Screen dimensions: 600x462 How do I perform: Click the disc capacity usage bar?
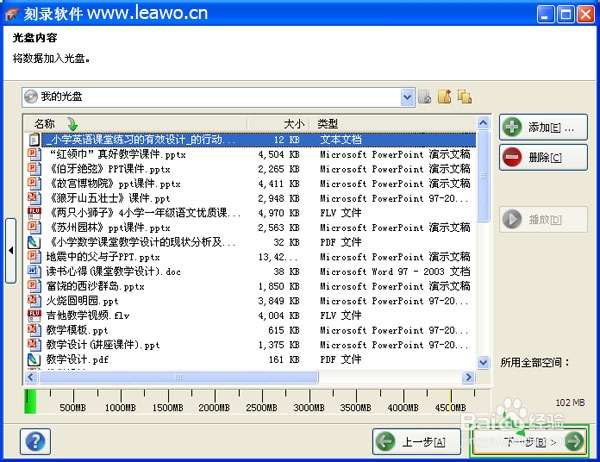(x=257, y=402)
